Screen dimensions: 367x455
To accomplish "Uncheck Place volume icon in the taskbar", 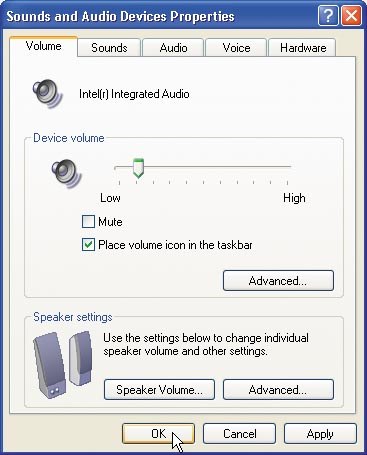I will 88,245.
